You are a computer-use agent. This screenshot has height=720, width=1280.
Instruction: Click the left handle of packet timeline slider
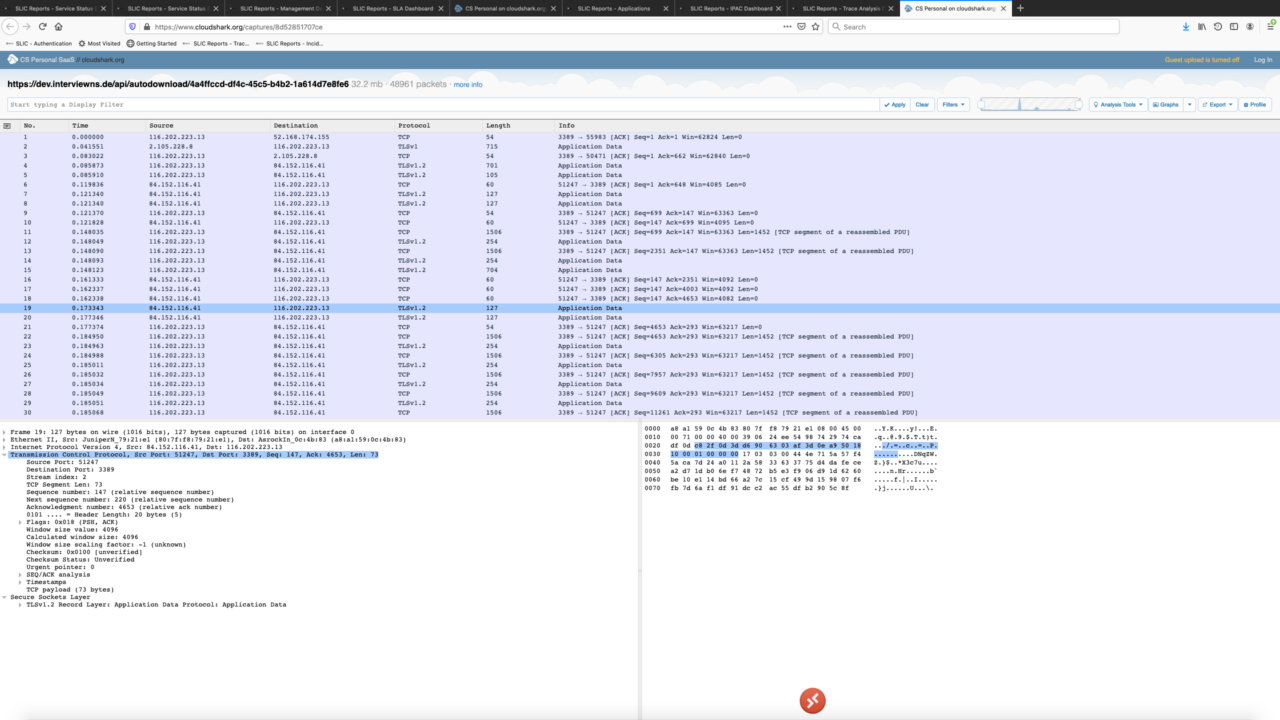(x=980, y=104)
